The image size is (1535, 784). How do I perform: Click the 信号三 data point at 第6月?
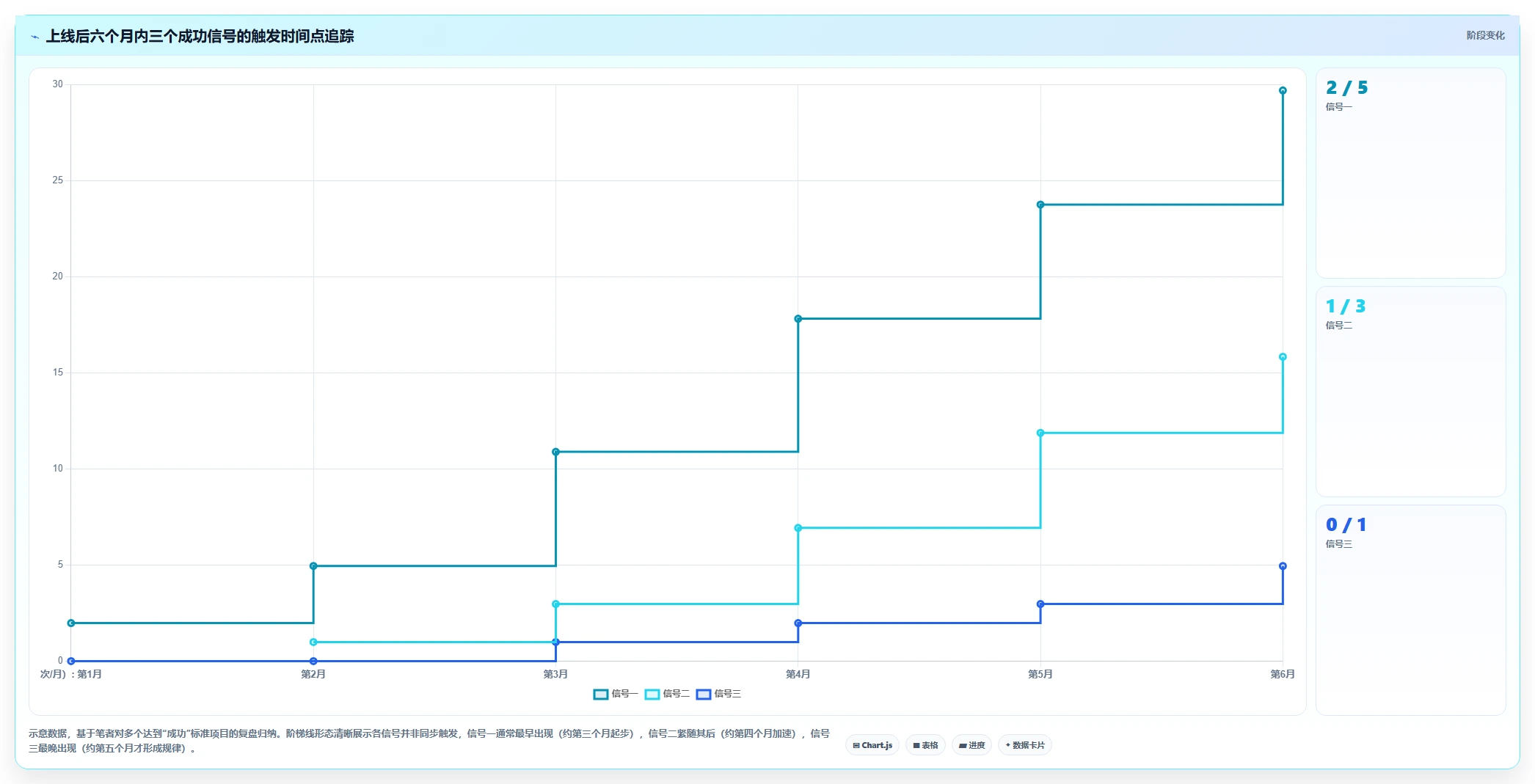1283,566
